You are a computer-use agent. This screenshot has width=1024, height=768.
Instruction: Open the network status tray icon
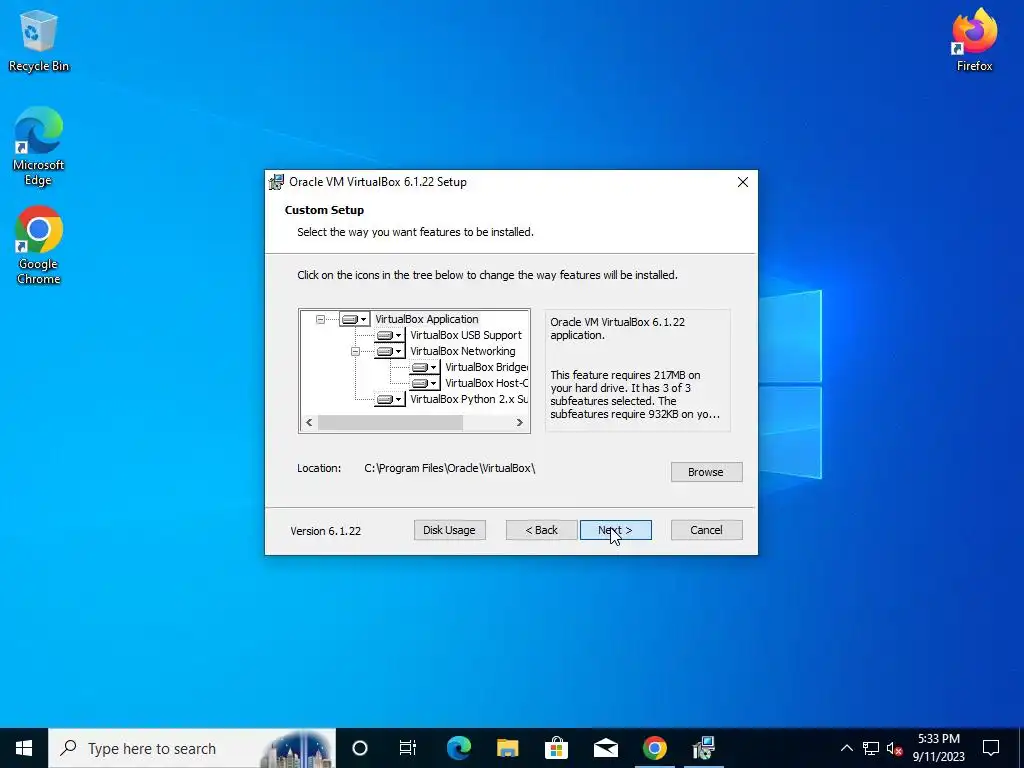[871, 748]
